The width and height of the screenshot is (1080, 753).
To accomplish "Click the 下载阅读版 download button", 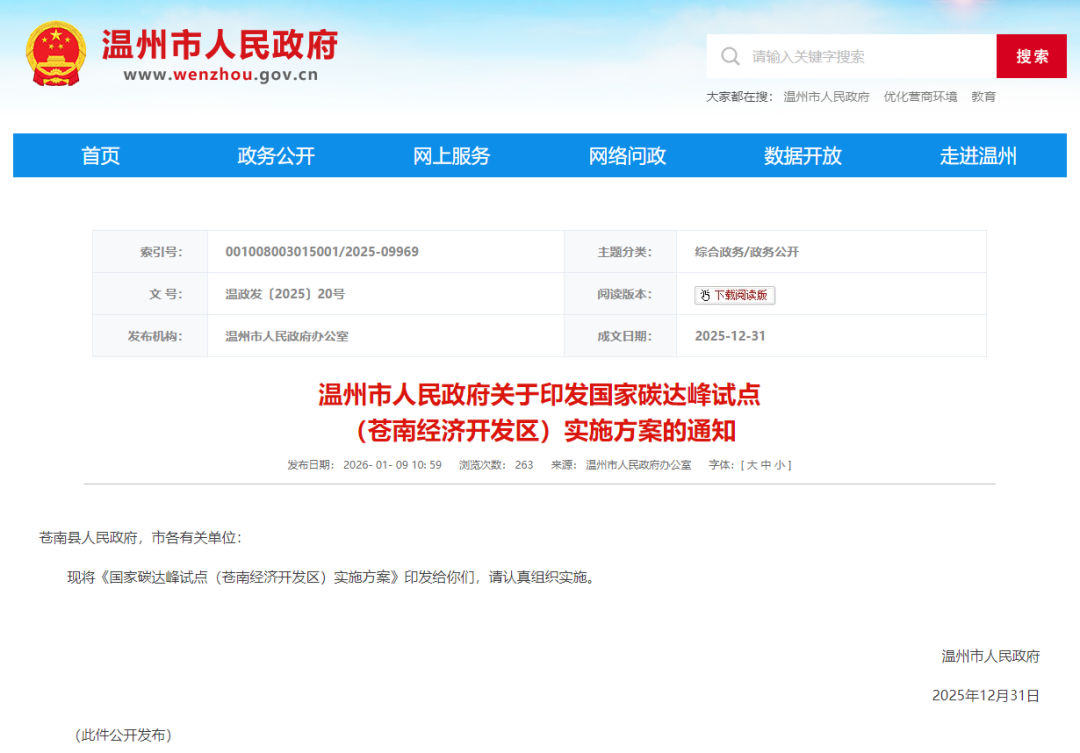I will point(735,295).
